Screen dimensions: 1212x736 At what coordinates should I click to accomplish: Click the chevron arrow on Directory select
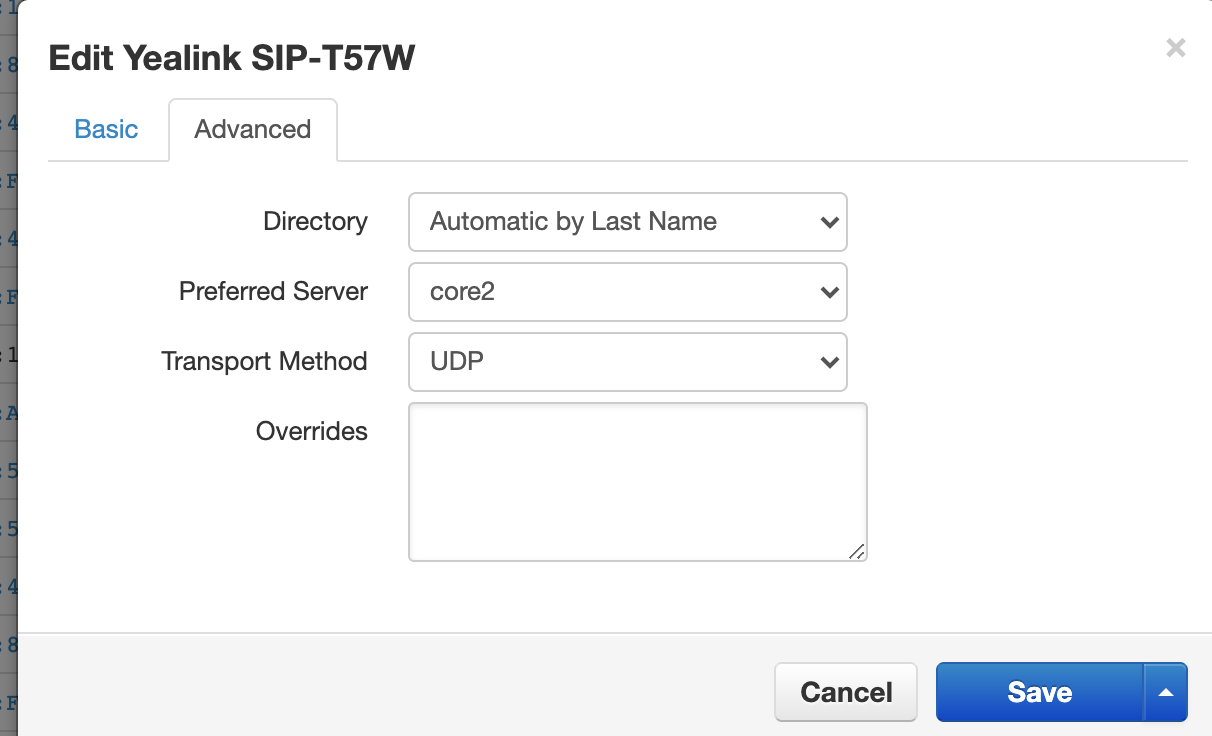pos(829,222)
